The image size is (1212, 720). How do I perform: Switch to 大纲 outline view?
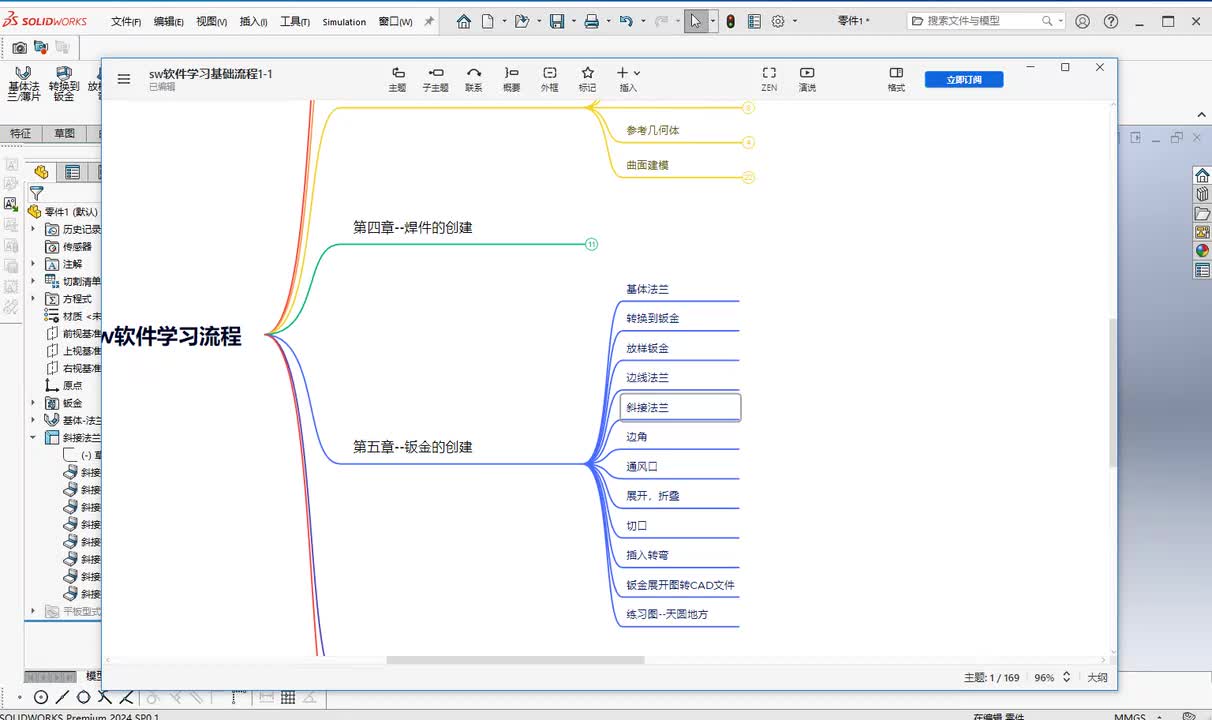1097,677
